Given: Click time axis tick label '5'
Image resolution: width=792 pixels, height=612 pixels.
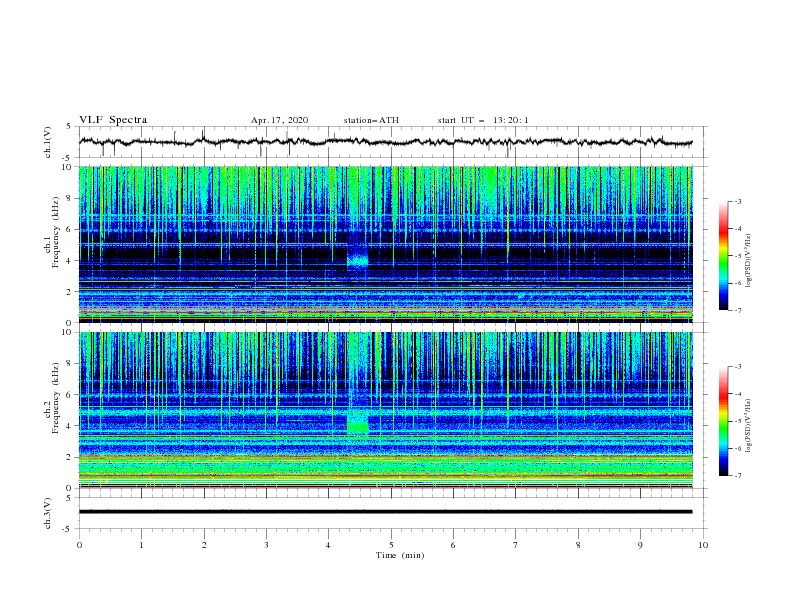Looking at the screenshot, I should coord(391,545).
